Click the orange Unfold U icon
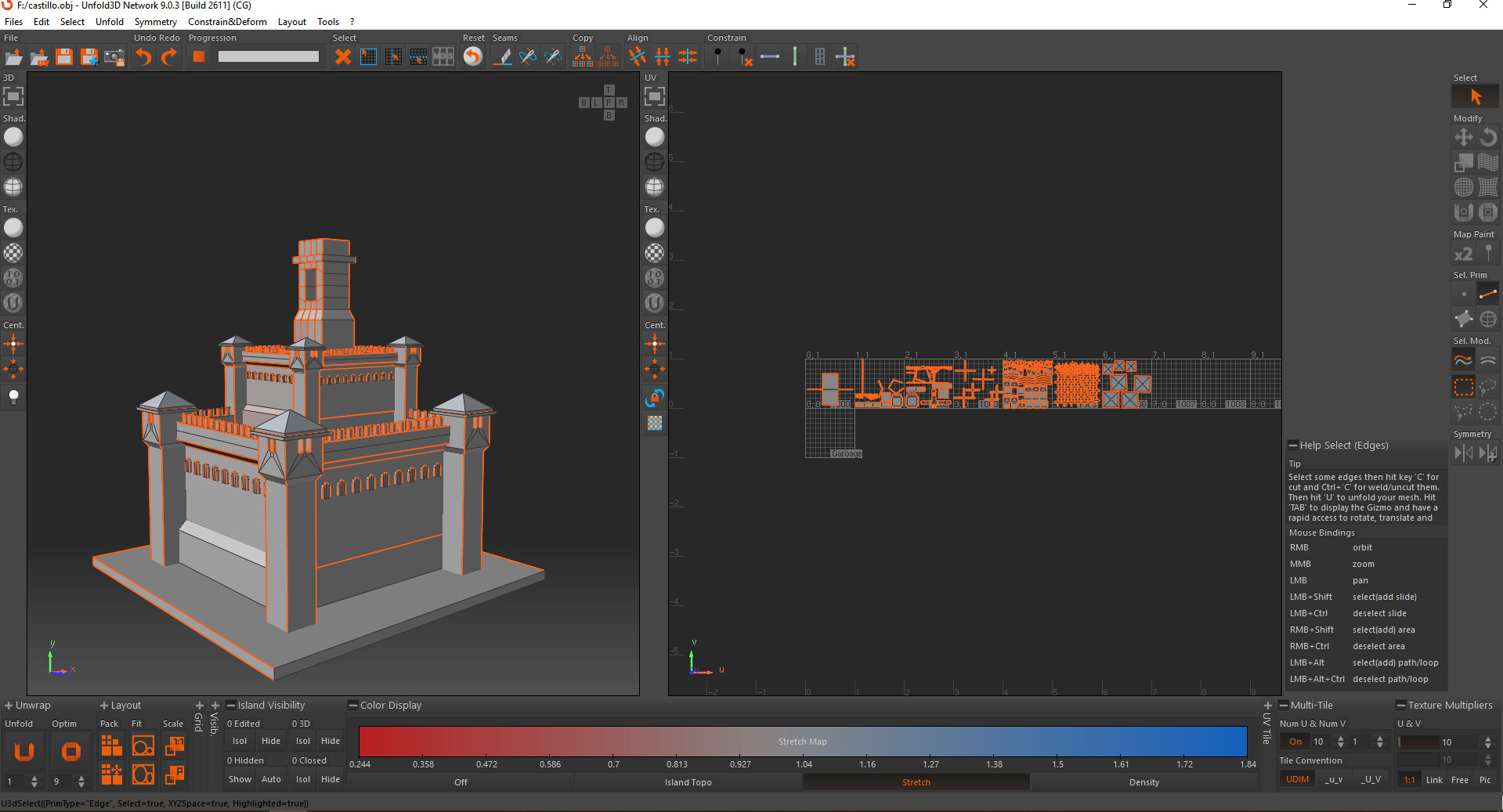 pos(24,752)
